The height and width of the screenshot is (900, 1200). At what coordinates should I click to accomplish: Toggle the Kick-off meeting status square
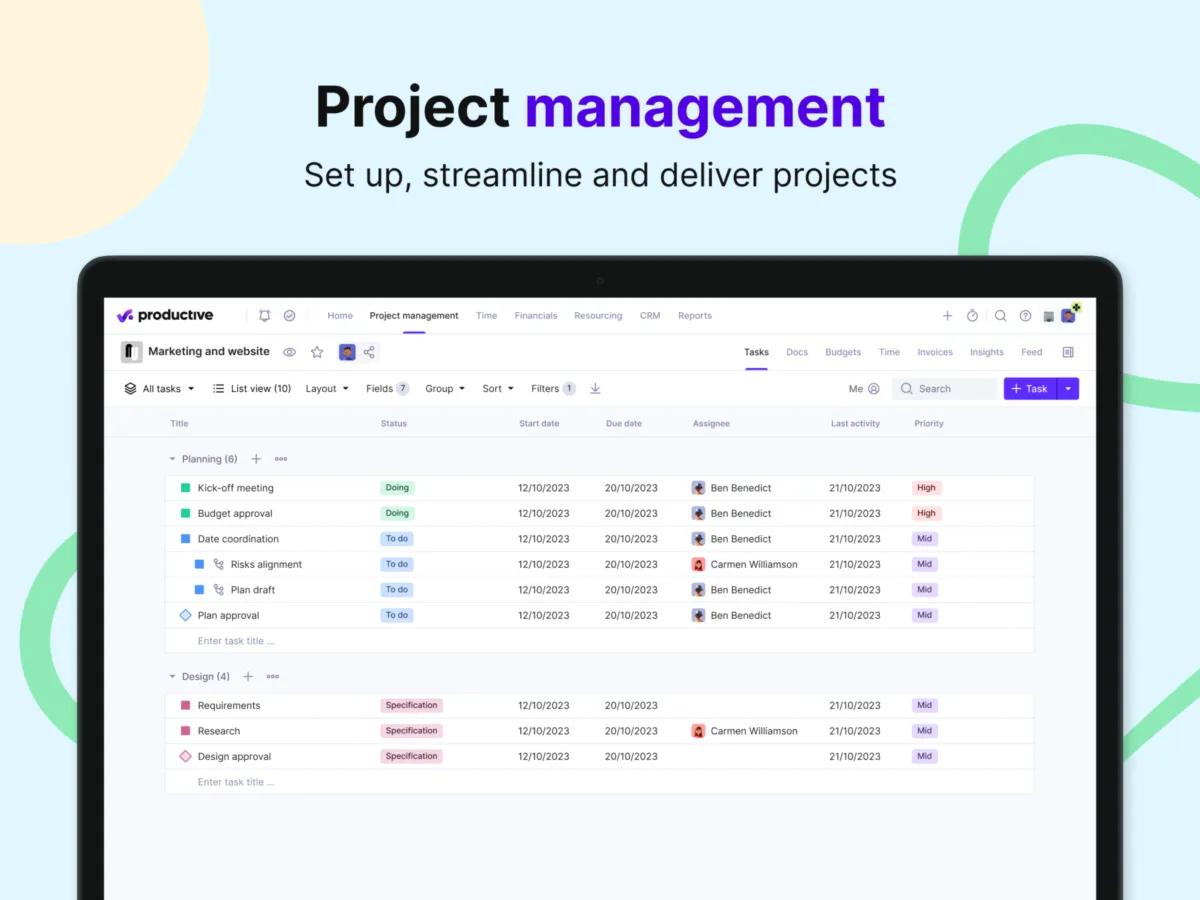coord(185,488)
